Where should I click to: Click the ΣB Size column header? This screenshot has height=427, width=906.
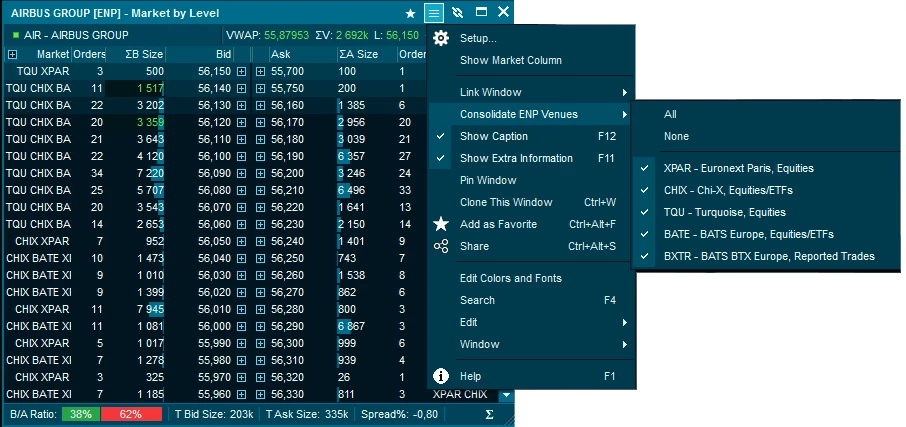[x=136, y=54]
